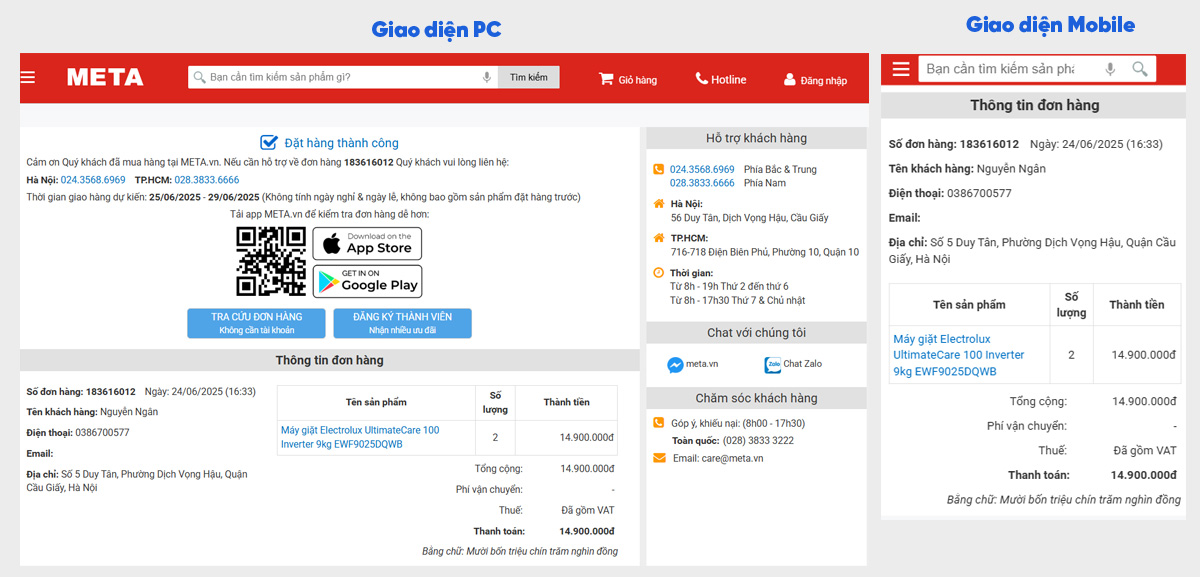Click the microphone icon in PC search box
This screenshot has width=1200, height=577.
(487, 77)
